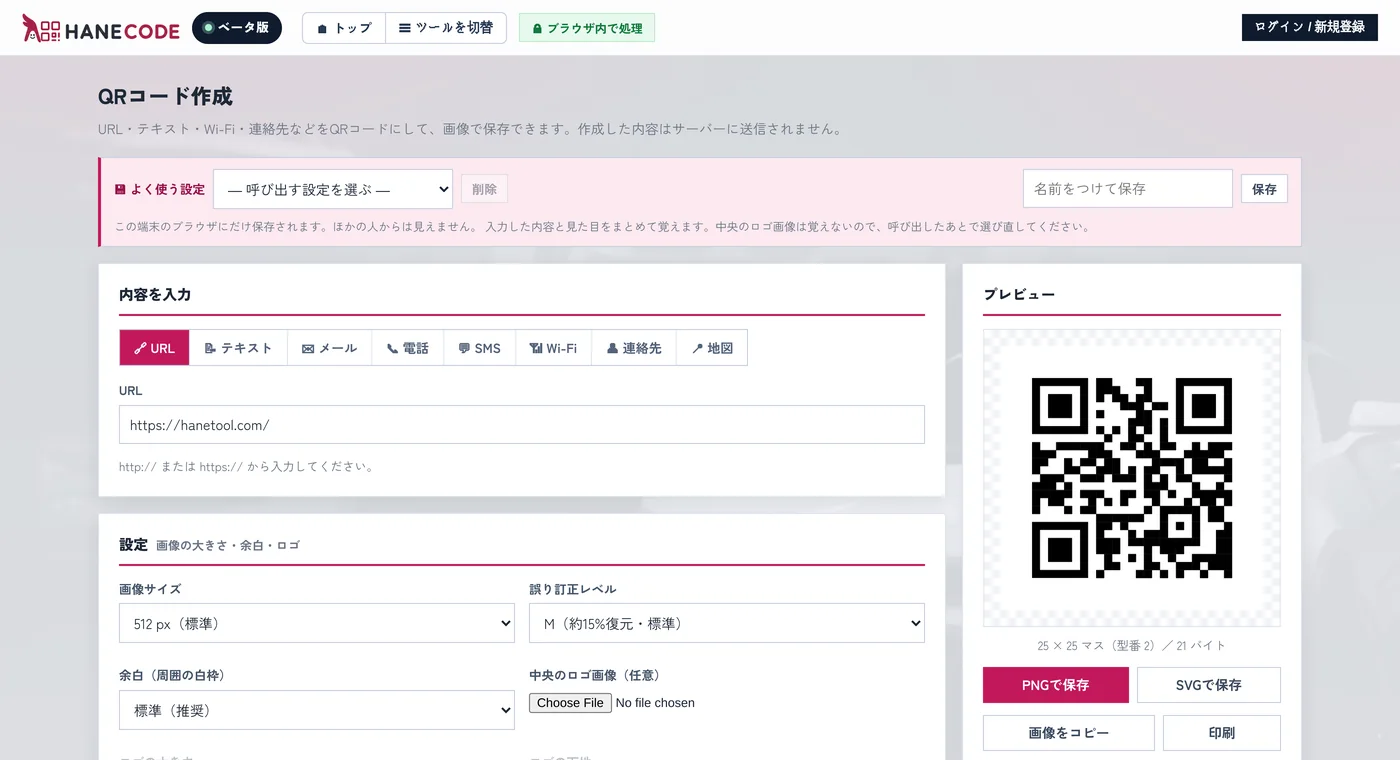Image resolution: width=1400 pixels, height=760 pixels.
Task: Open ログイン / 新規登録
Action: pos(1309,27)
